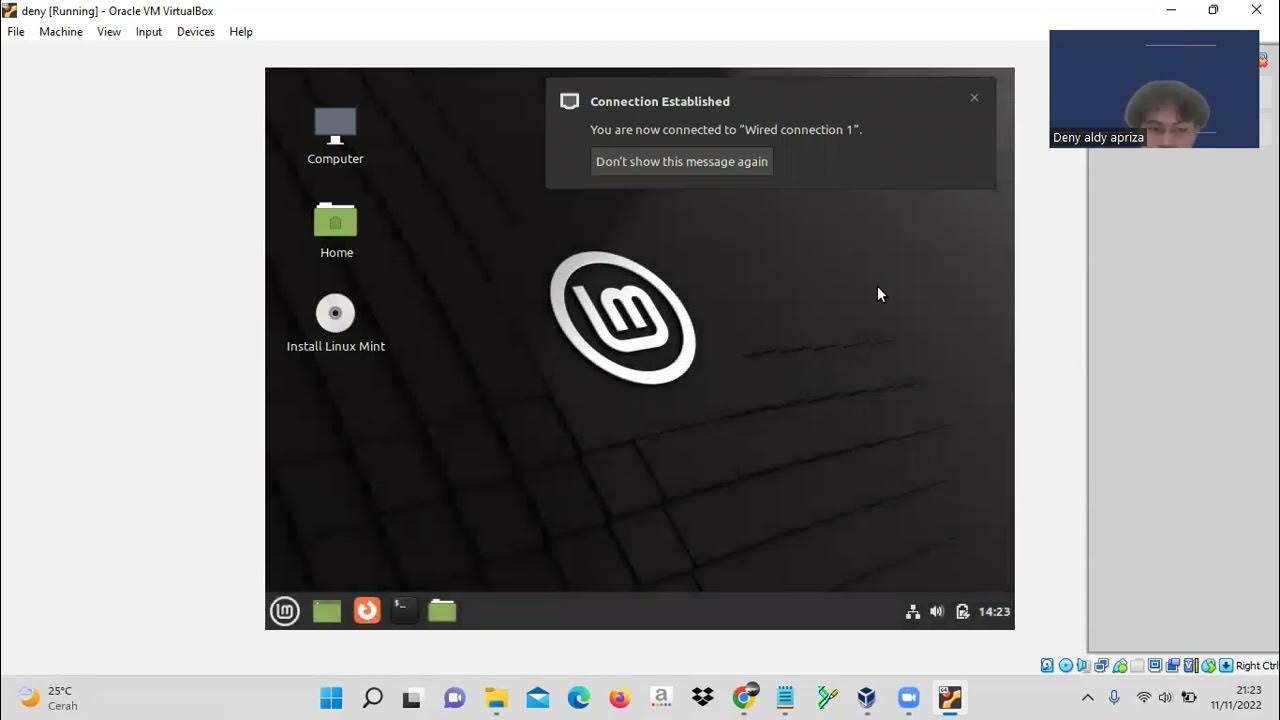1280x720 pixels.
Task: Click VirtualBox audio indicator in status bar
Action: point(1083,666)
